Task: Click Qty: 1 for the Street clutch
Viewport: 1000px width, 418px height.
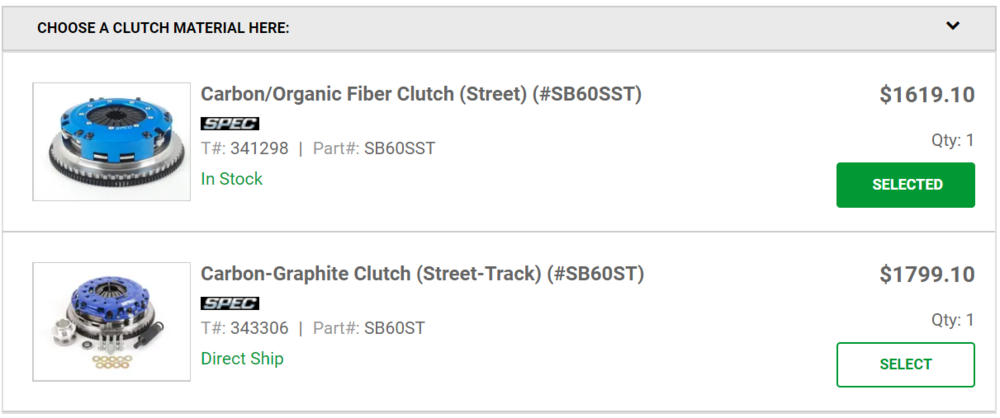Action: (953, 140)
